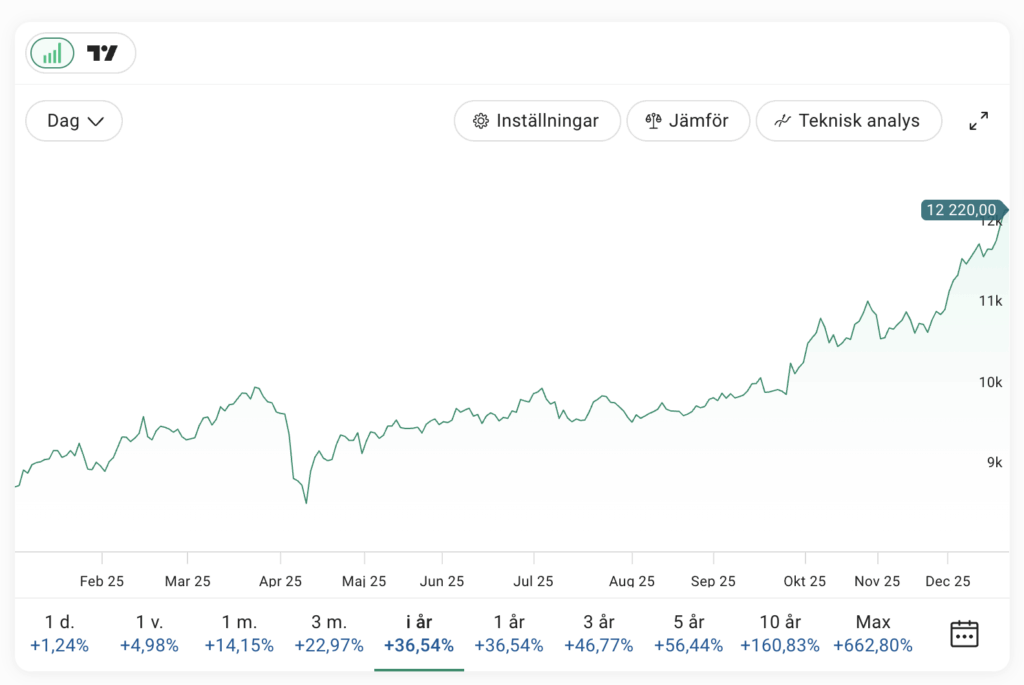Show the 3 år chart range
Image resolution: width=1024 pixels, height=685 pixels.
(599, 634)
